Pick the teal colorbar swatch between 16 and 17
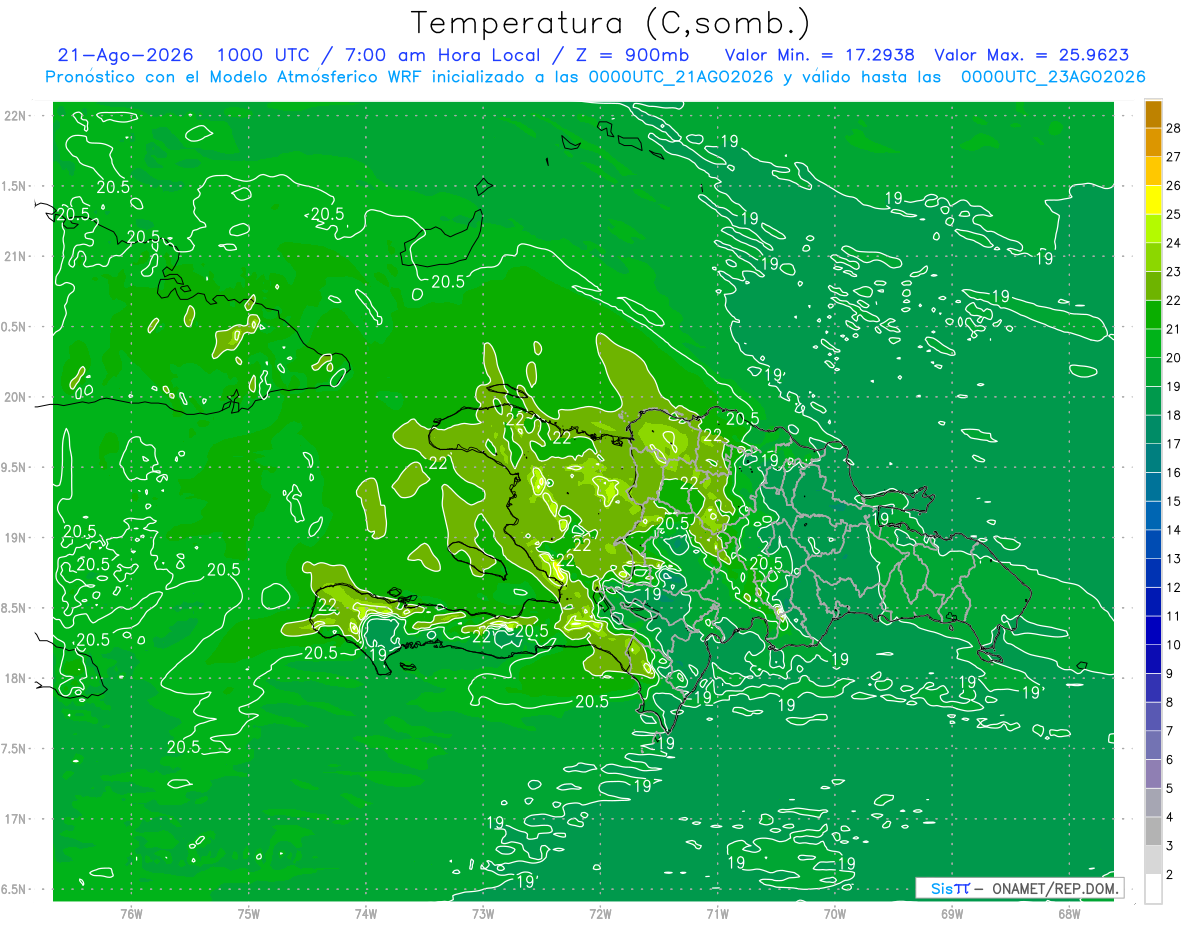 tap(1153, 459)
